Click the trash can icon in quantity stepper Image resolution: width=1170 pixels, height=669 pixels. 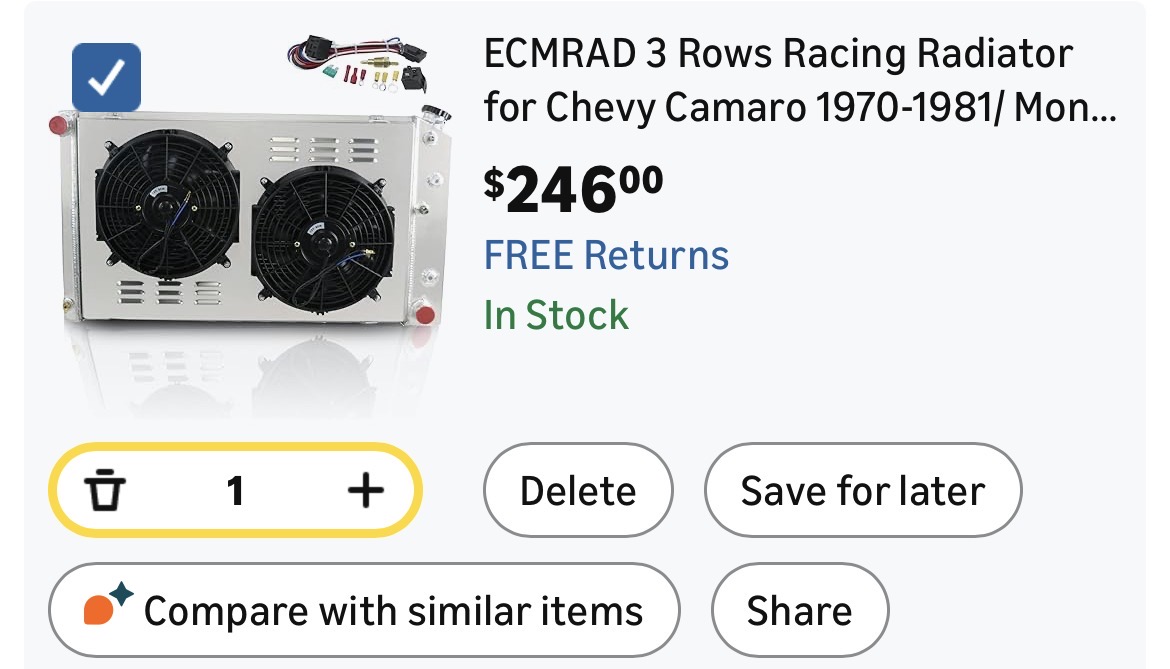104,491
